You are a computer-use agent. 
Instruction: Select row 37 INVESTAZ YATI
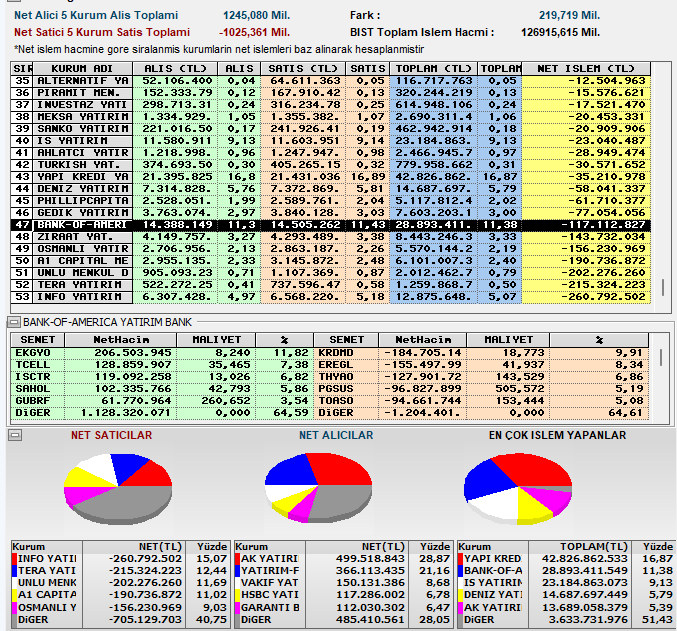click(x=331, y=105)
